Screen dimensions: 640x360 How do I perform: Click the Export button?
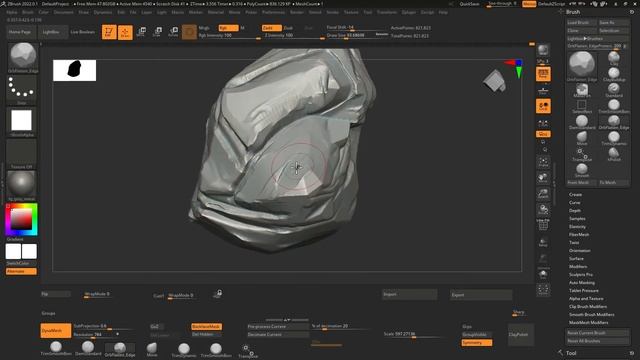coord(481,295)
